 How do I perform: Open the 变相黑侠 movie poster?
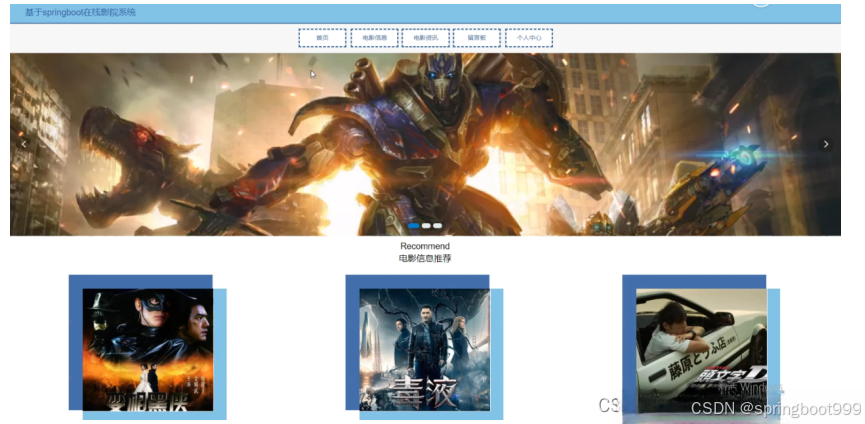click(x=148, y=350)
